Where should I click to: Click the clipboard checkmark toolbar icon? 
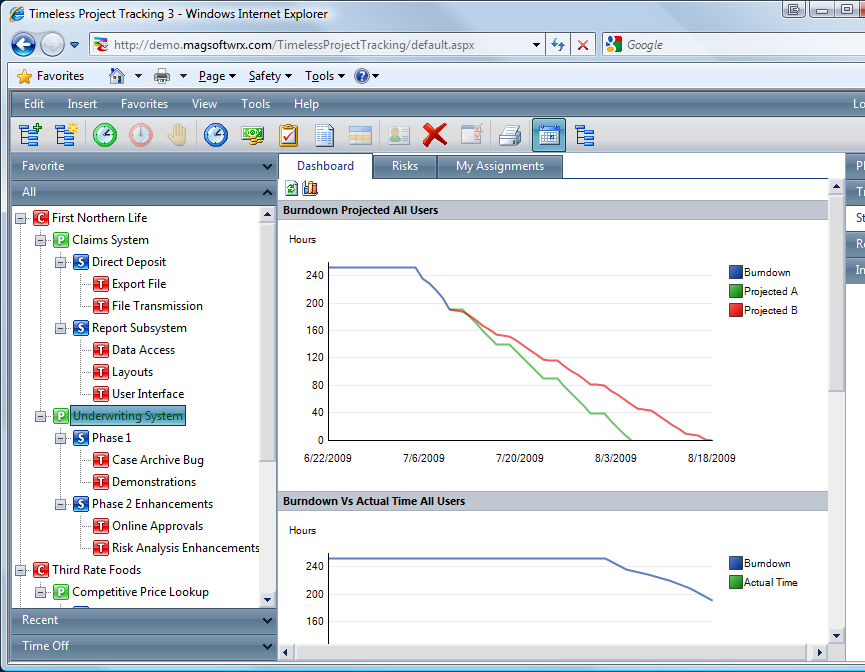(x=289, y=135)
